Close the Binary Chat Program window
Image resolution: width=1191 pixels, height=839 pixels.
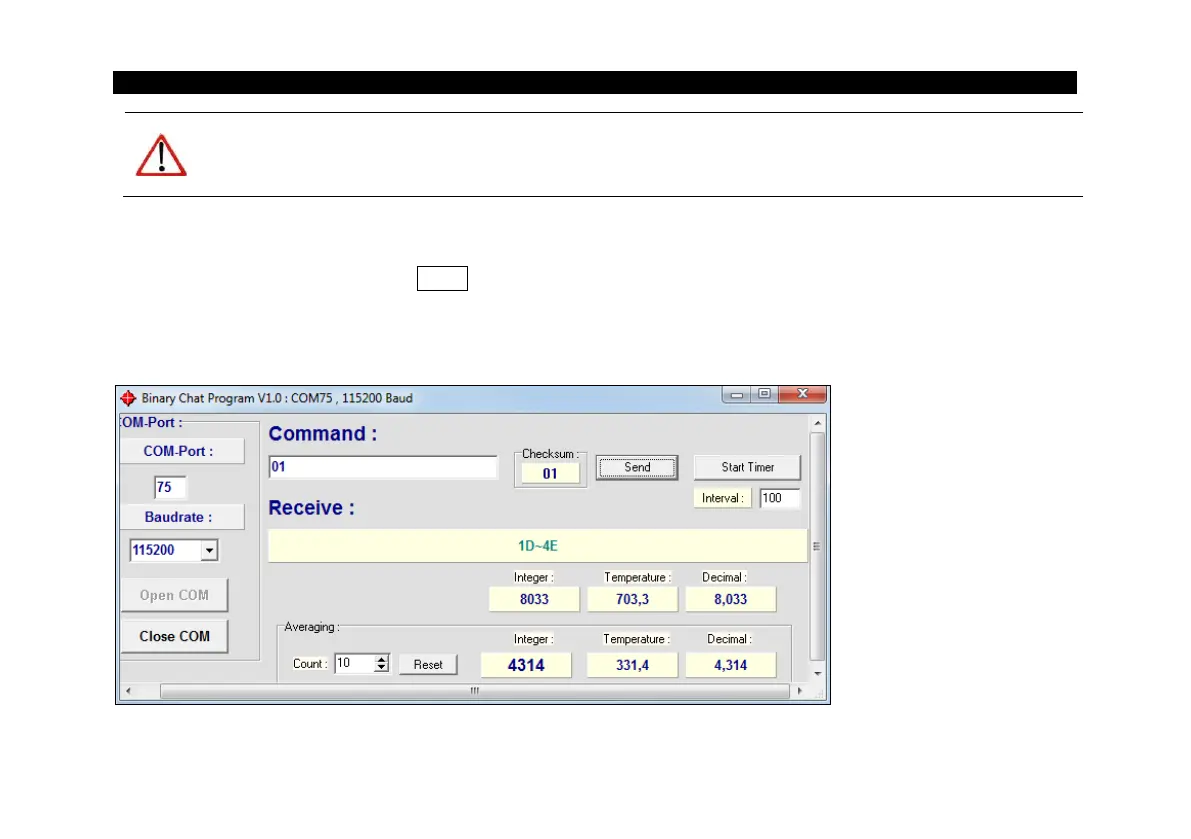pyautogui.click(x=802, y=394)
